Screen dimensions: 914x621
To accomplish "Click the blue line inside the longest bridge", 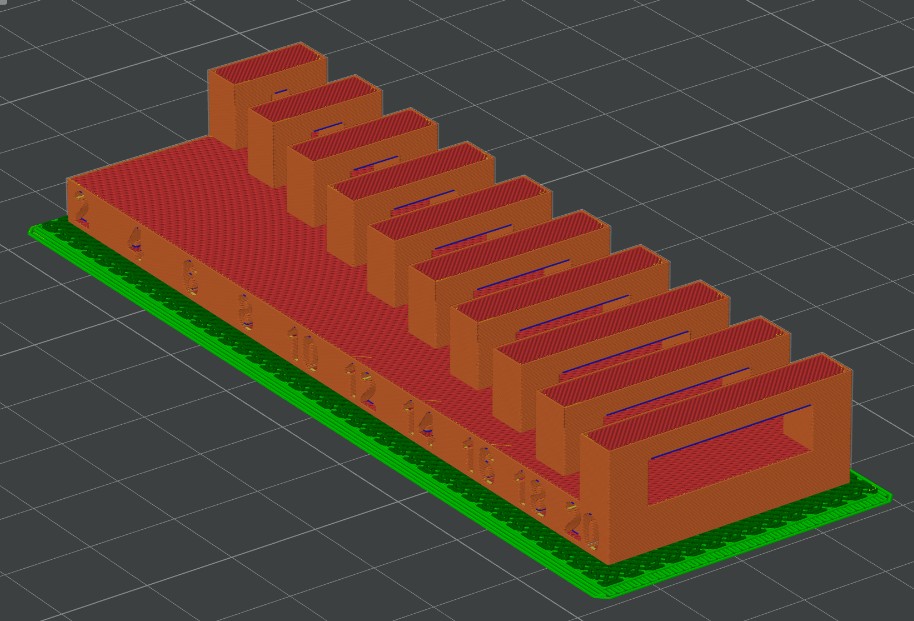I will (x=730, y=429).
